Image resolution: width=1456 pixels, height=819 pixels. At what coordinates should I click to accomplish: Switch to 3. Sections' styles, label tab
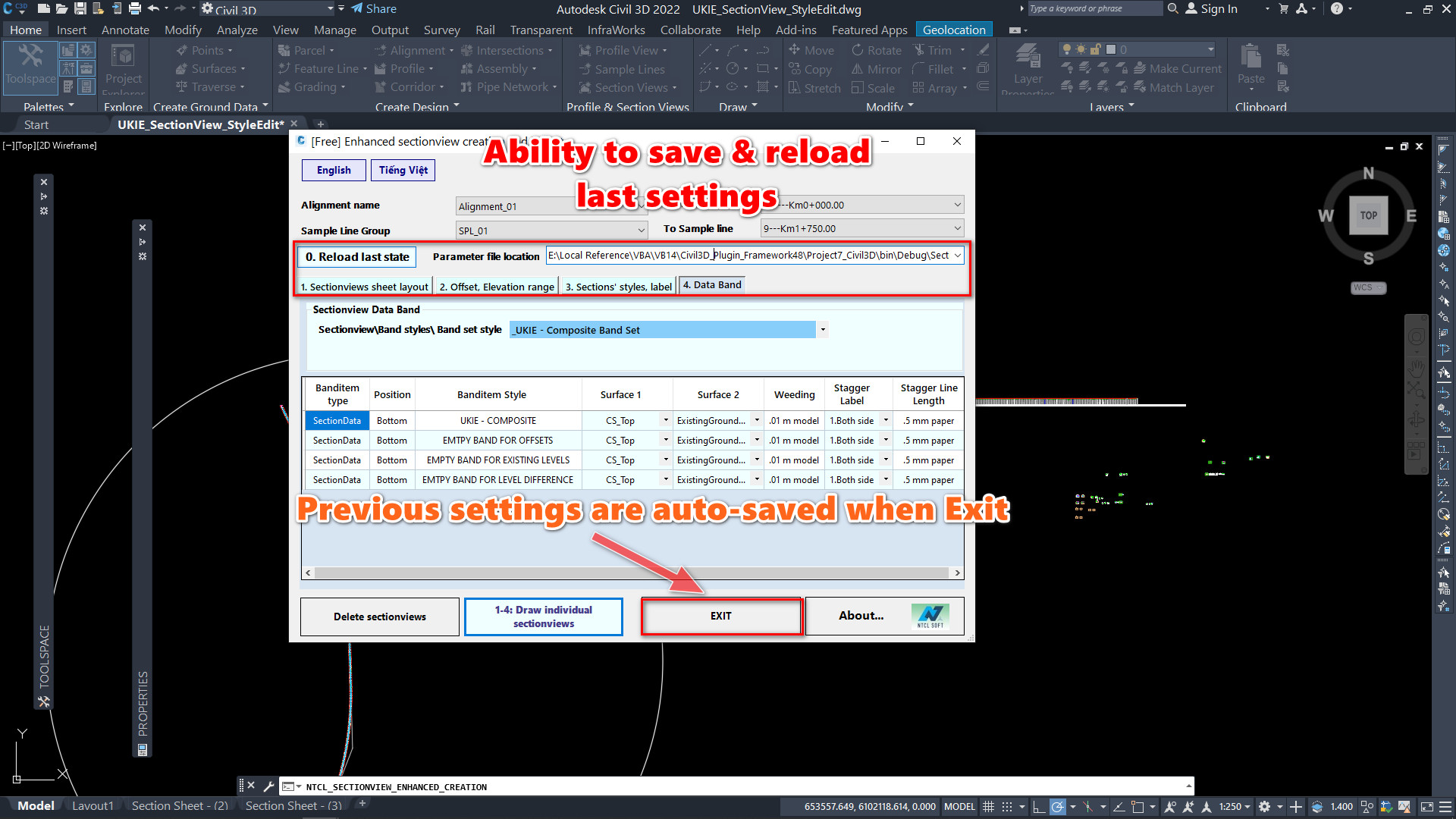(x=618, y=287)
